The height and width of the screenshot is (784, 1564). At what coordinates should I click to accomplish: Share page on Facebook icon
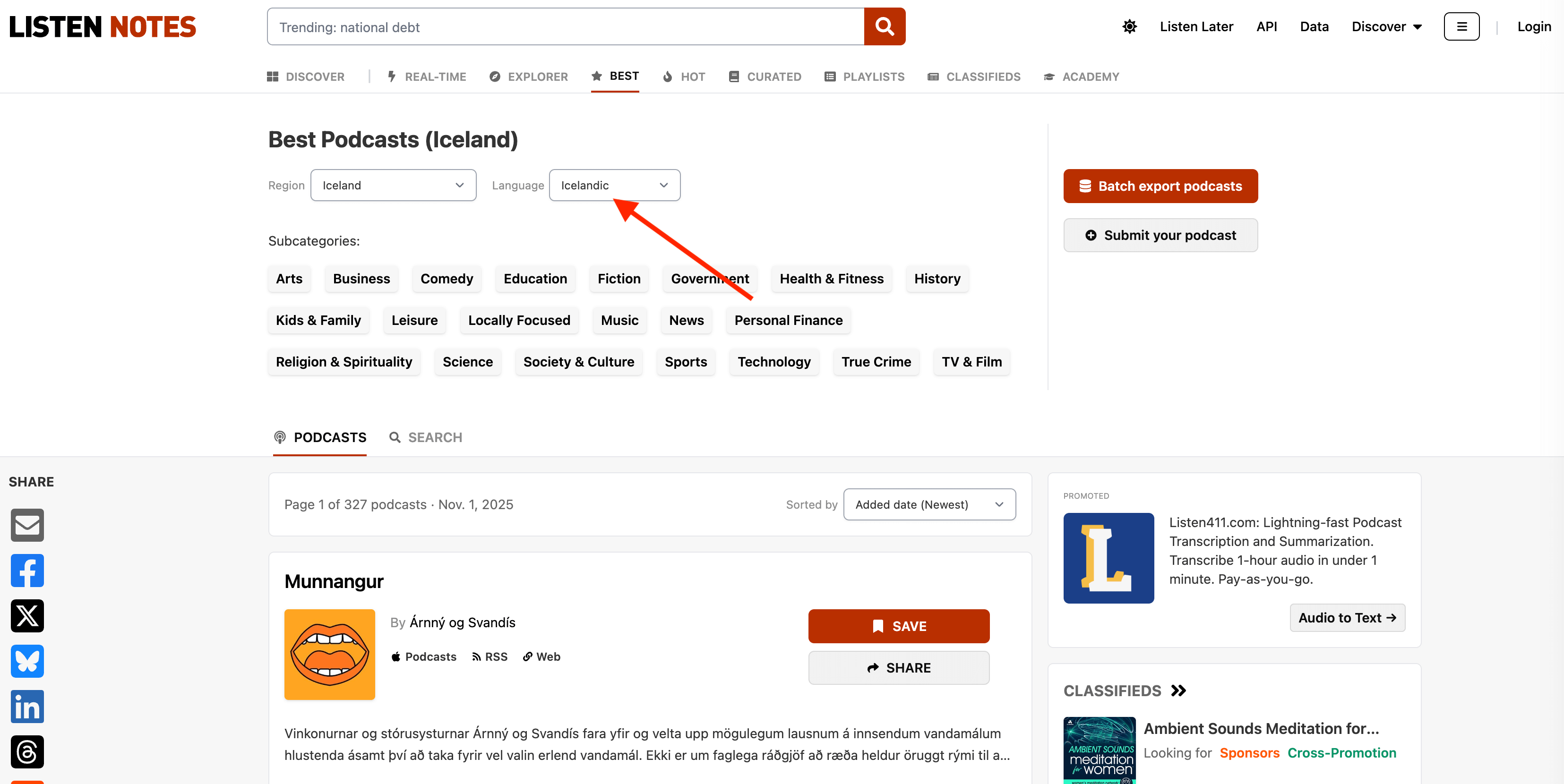click(x=27, y=571)
